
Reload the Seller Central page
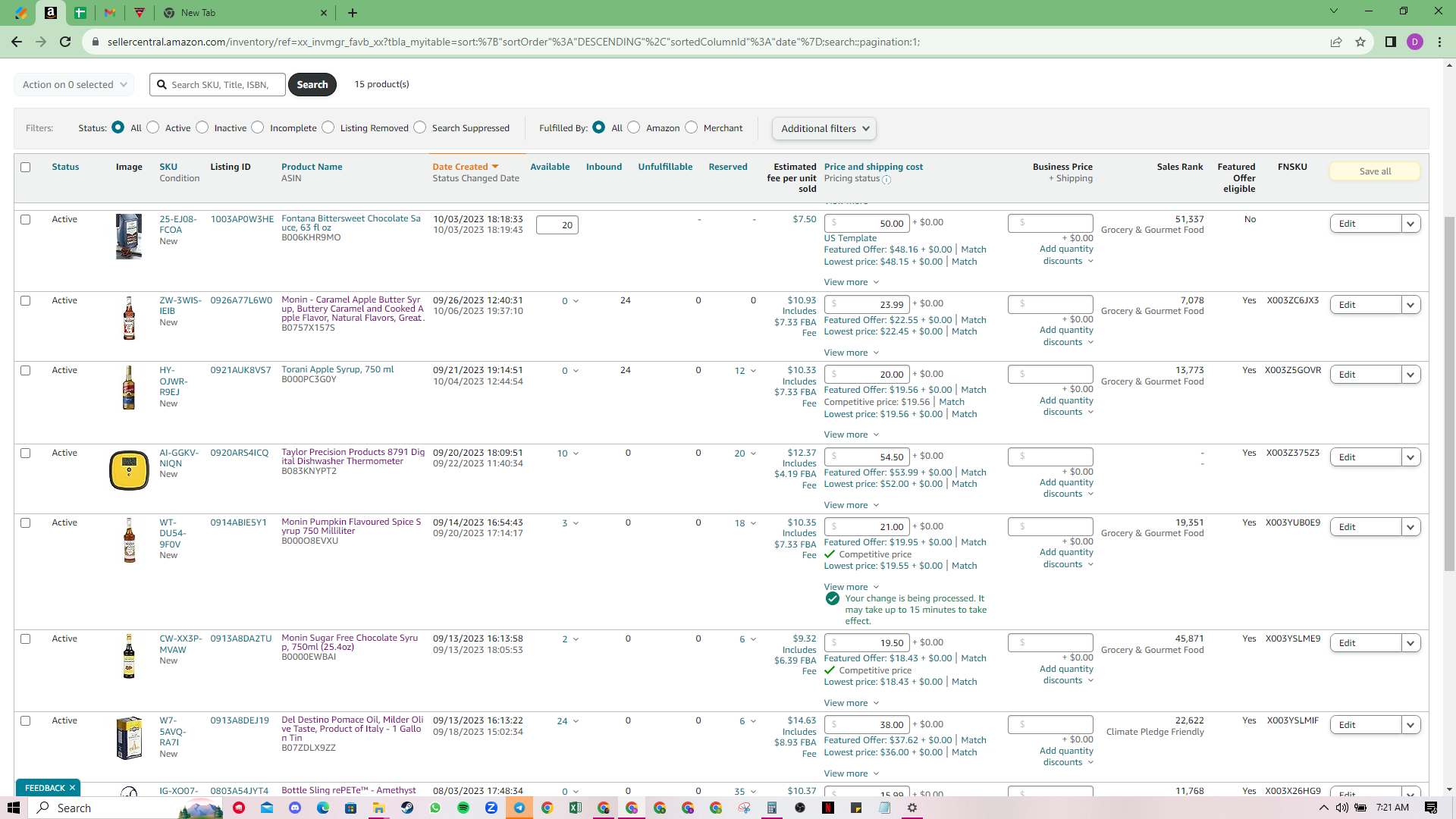66,42
